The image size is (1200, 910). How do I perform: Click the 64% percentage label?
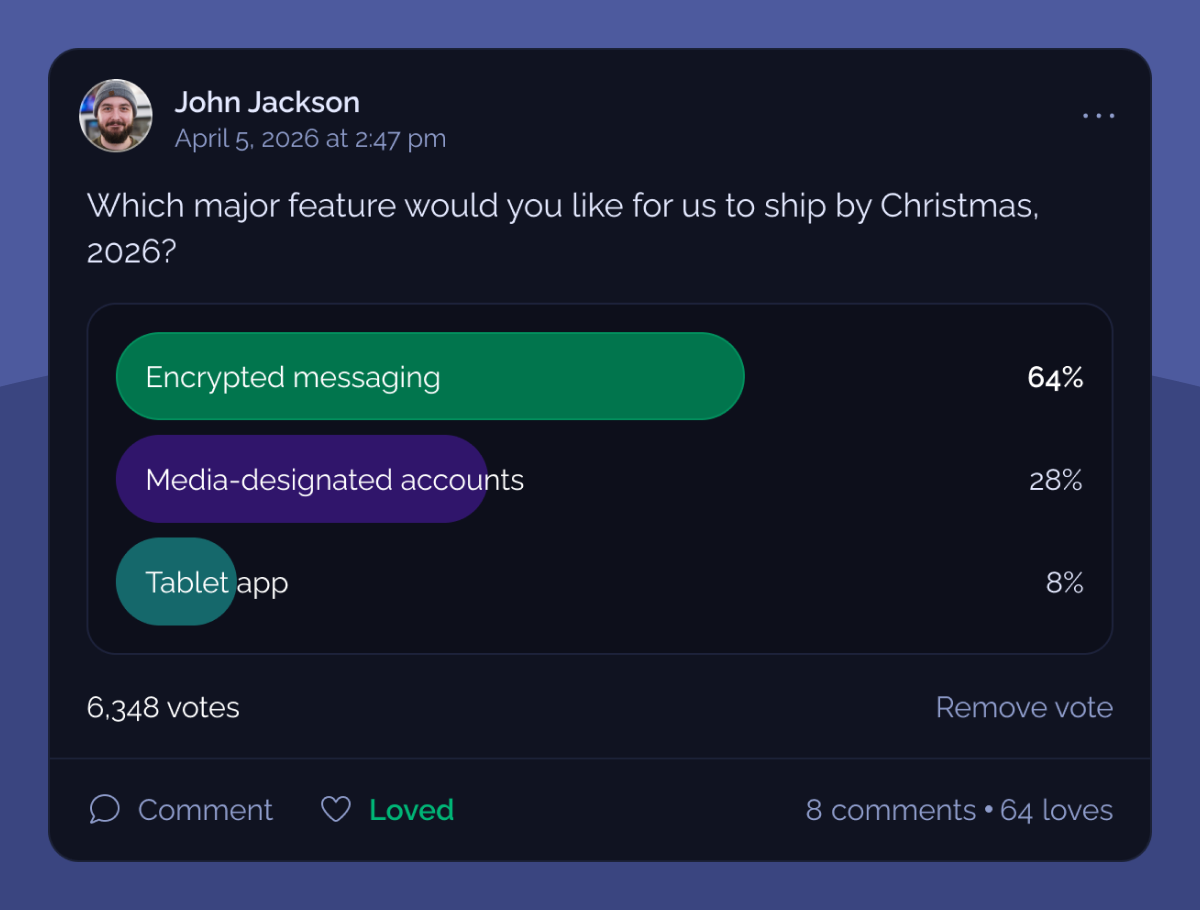pos(1055,377)
